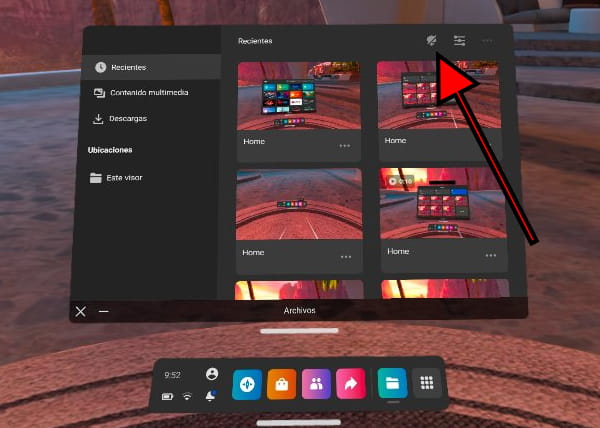The width and height of the screenshot is (600, 428).
Task: Close the Archivos window with the X
Action: [80, 311]
